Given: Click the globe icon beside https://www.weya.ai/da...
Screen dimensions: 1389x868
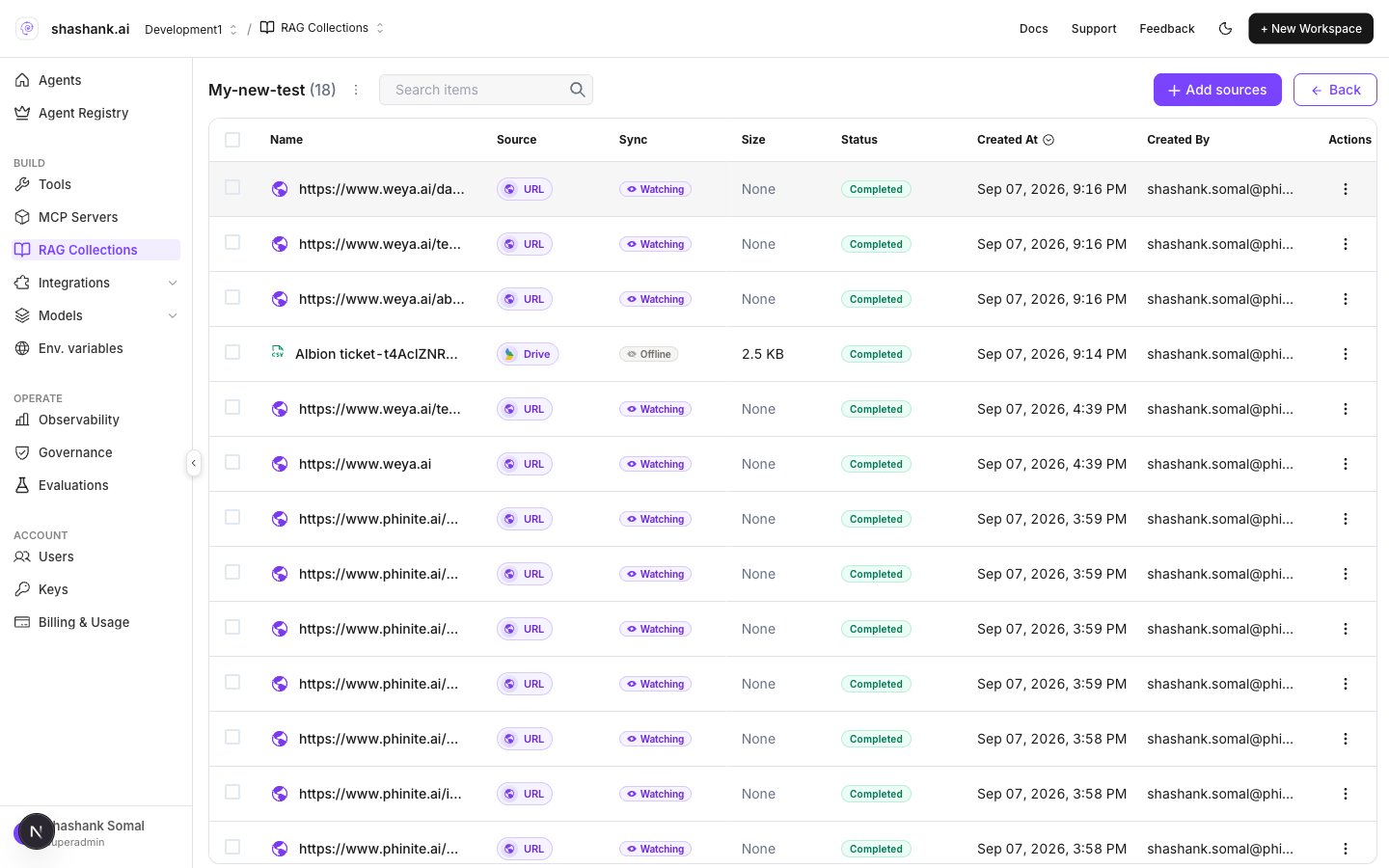Looking at the screenshot, I should coord(280,189).
